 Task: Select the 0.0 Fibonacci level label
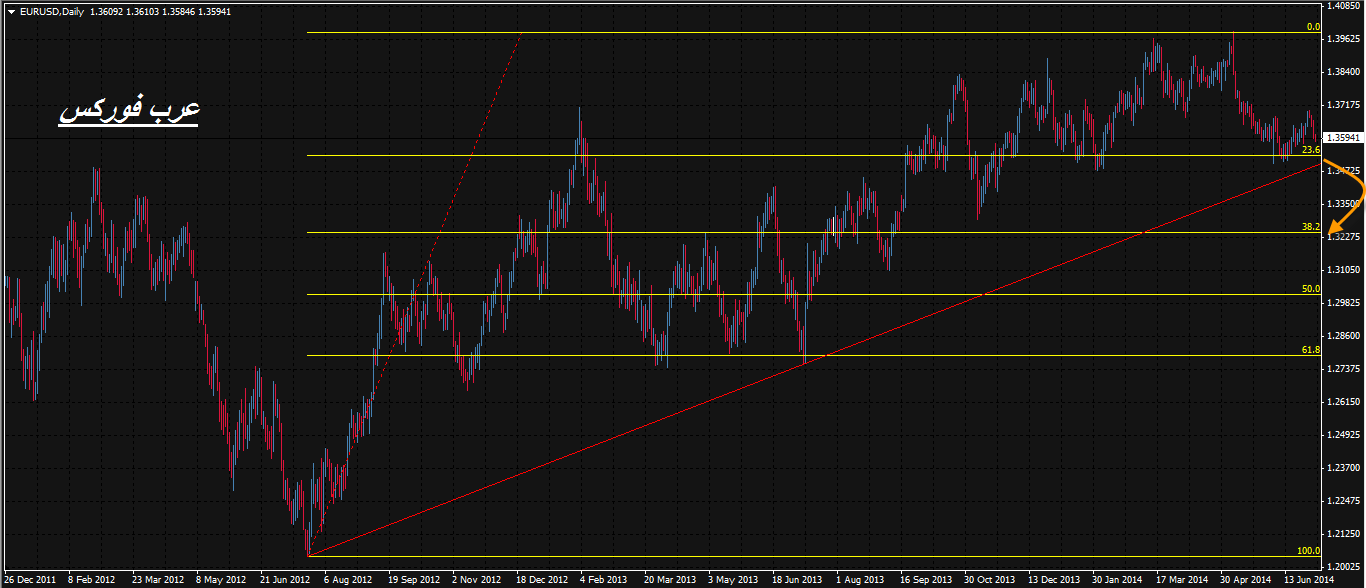1314,27
